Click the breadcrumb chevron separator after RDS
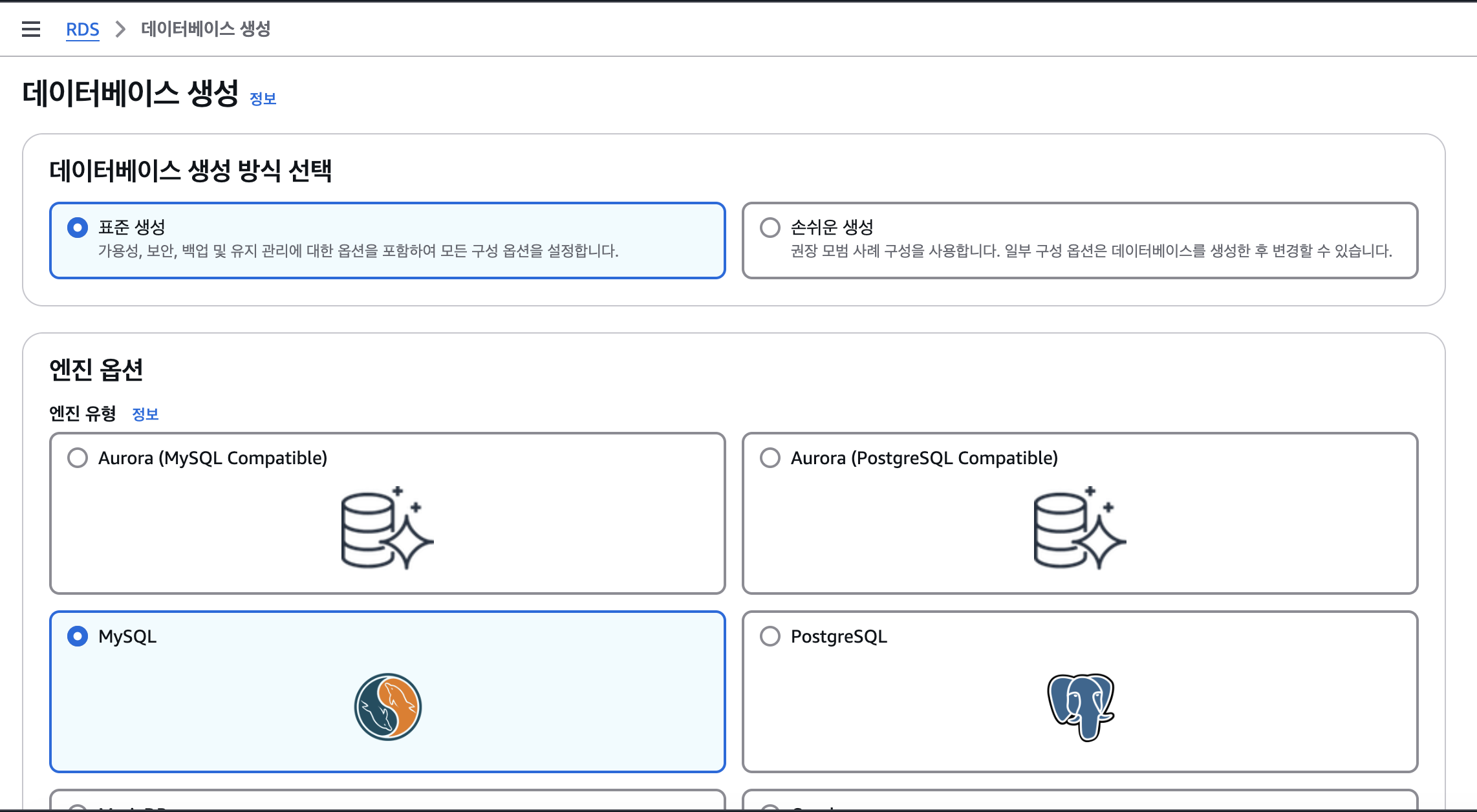This screenshot has width=1477, height=812. click(x=120, y=29)
